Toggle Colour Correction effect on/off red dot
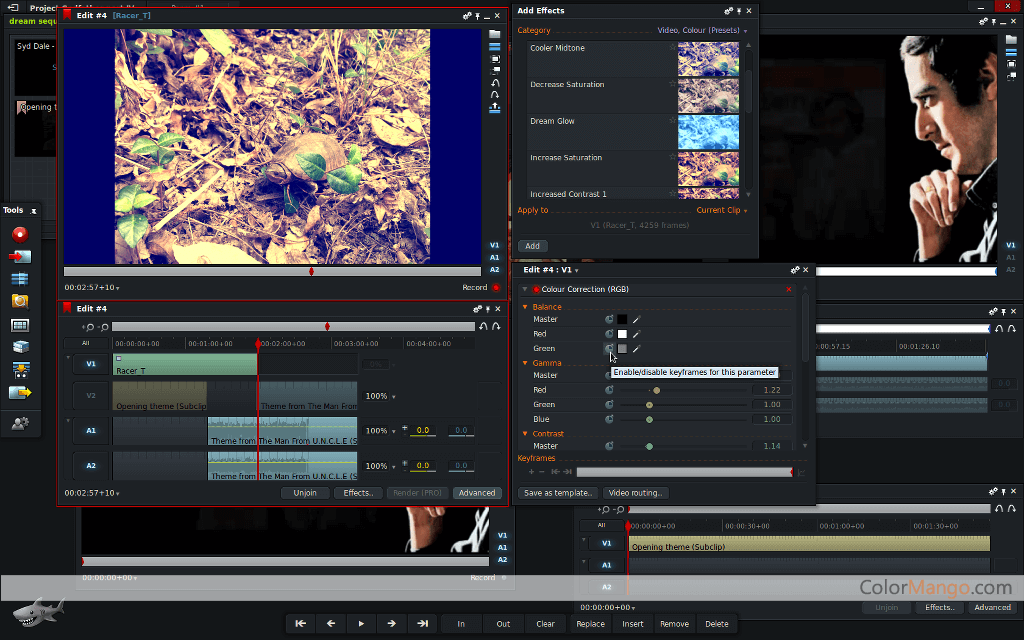The height and width of the screenshot is (640, 1024). (x=536, y=289)
